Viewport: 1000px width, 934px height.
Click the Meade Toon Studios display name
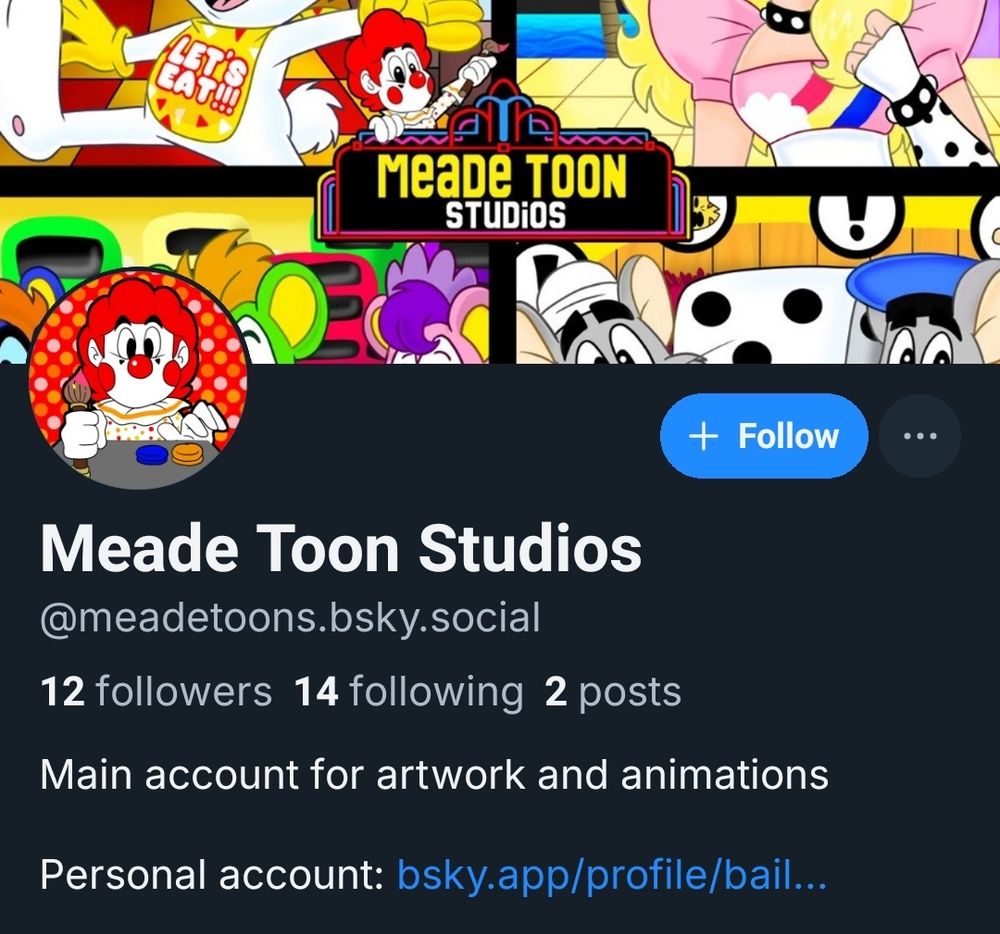[x=341, y=549]
